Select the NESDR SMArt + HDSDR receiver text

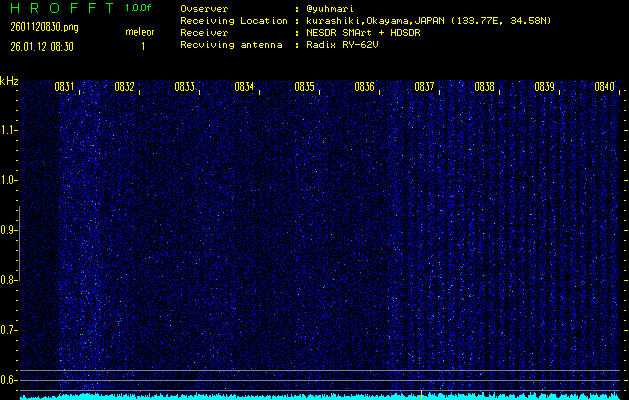364,32
